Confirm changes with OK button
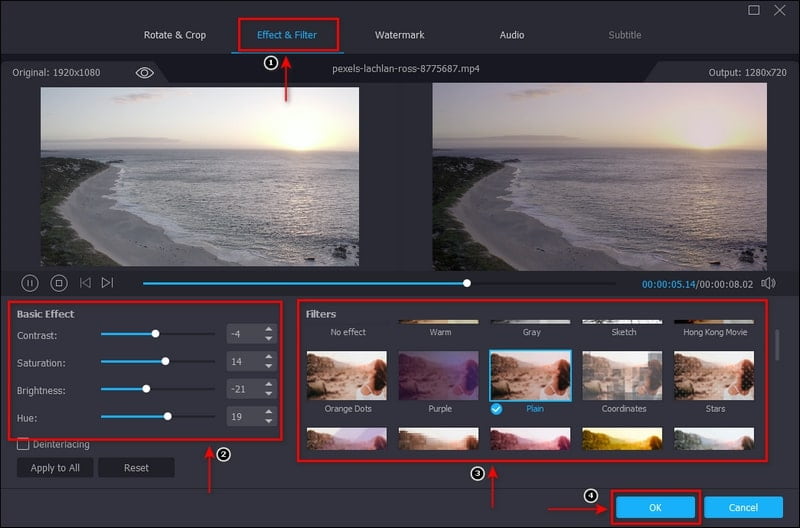Viewport: 800px width, 528px height. pos(656,507)
